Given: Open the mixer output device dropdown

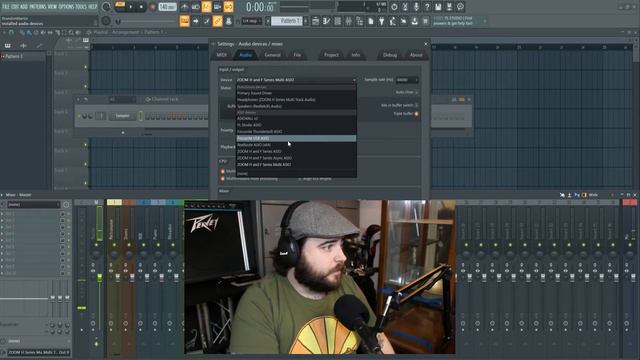Looking at the screenshot, I should (x=39, y=352).
